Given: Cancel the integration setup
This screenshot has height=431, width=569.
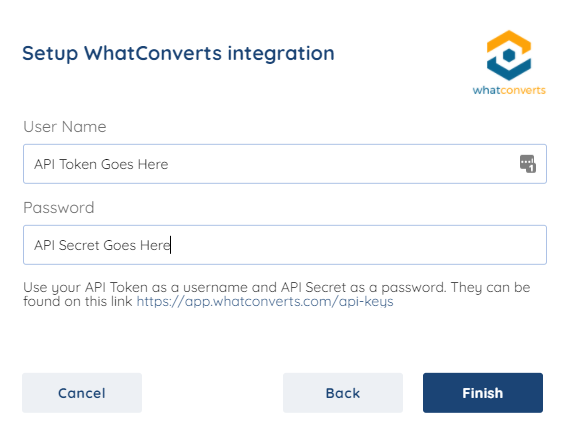Looking at the screenshot, I should (x=82, y=393).
